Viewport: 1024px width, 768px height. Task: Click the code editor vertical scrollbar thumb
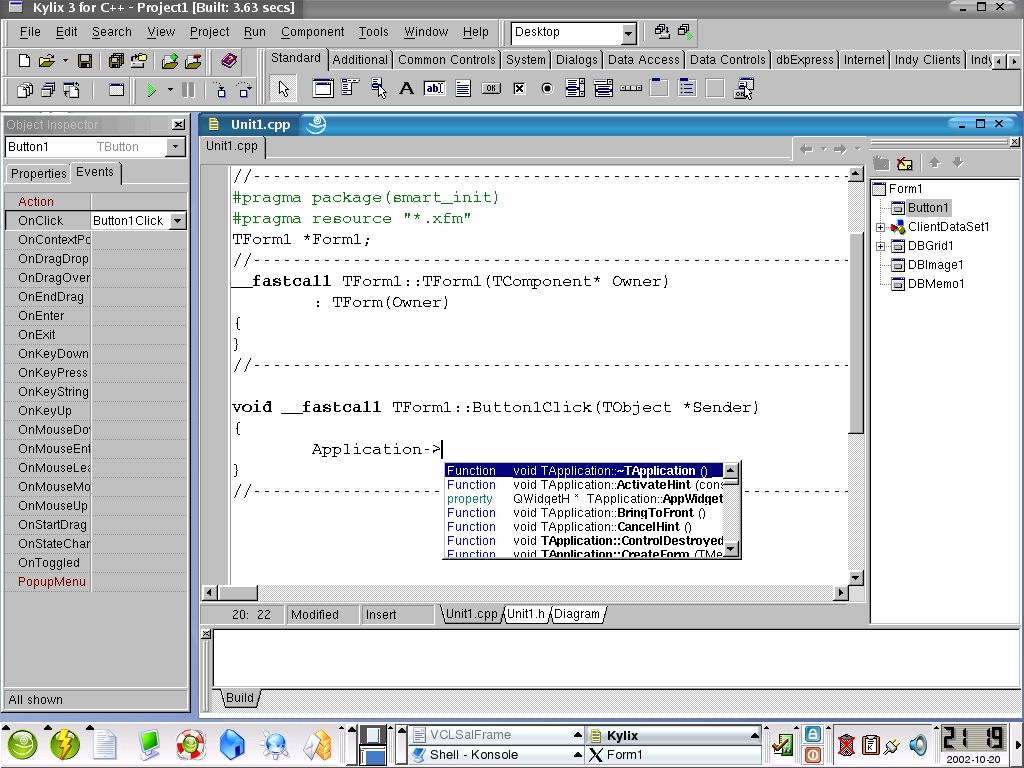click(855, 330)
